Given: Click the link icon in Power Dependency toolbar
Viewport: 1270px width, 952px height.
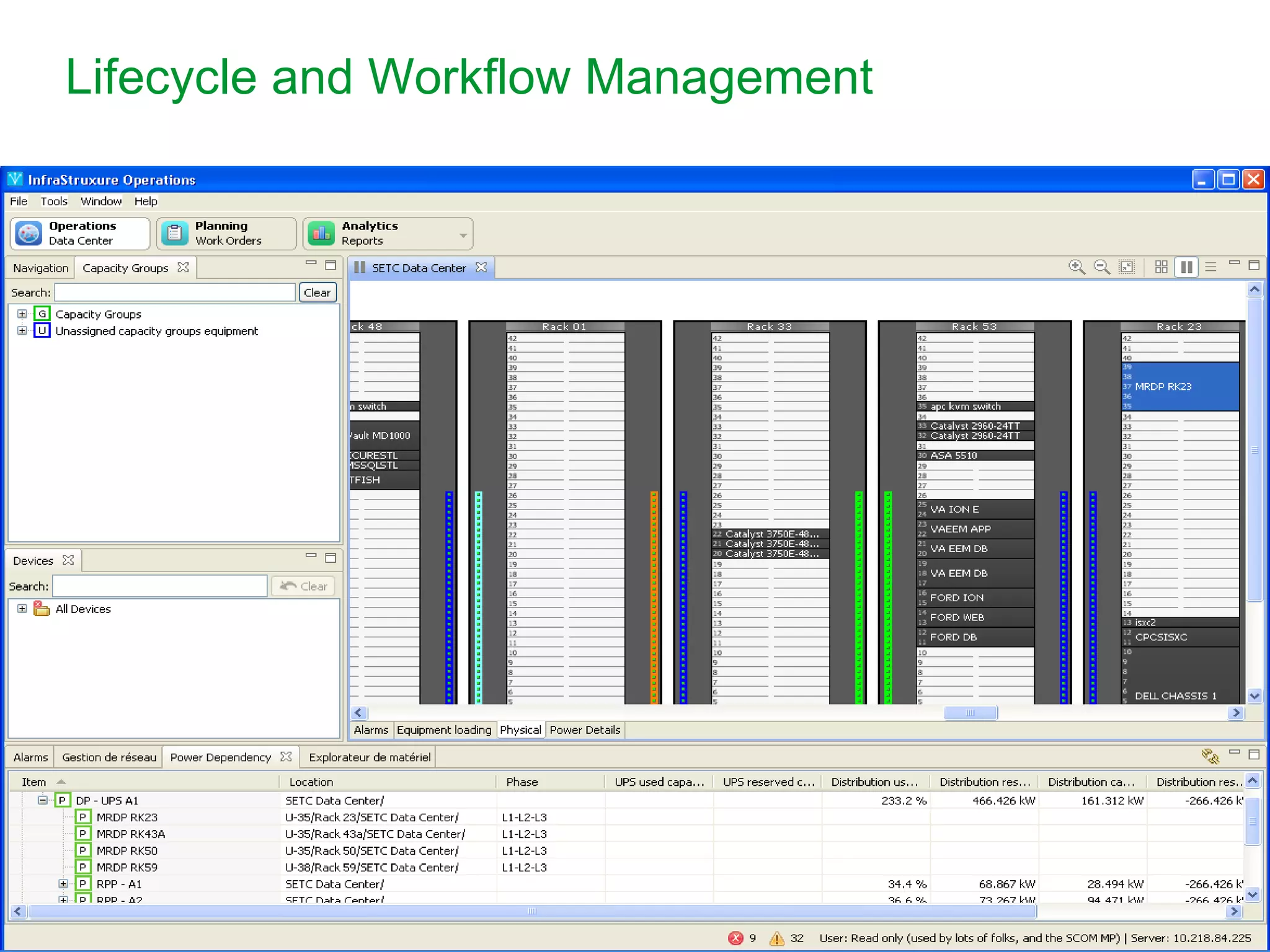Looking at the screenshot, I should click(1210, 756).
